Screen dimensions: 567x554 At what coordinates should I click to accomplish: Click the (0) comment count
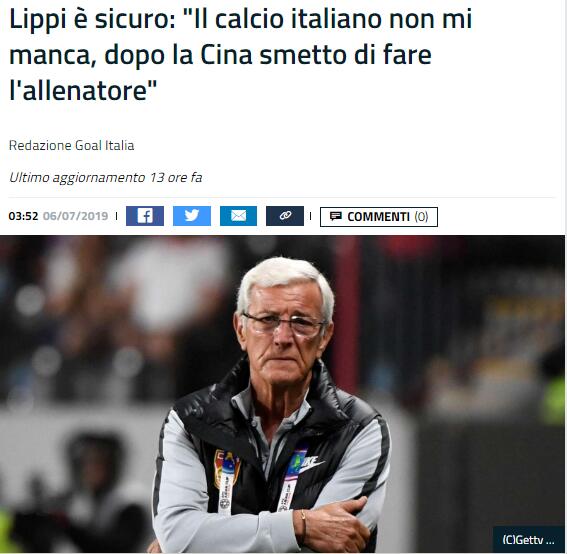[x=421, y=217]
